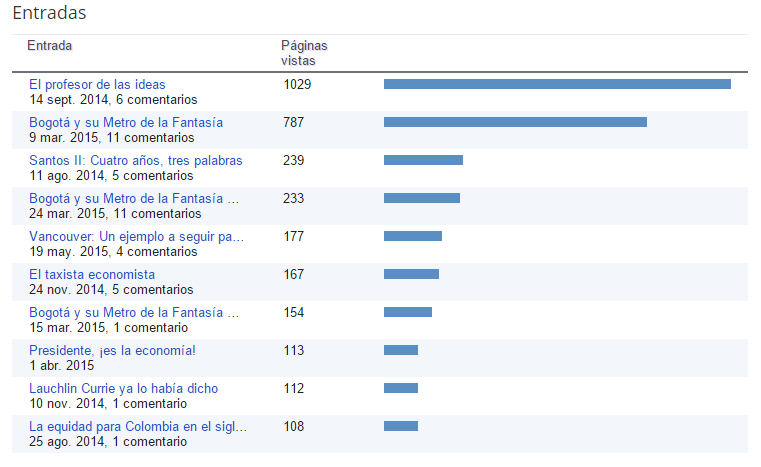Open the Bogotá Metro post dated 15 mar. 2015

pos(134,312)
